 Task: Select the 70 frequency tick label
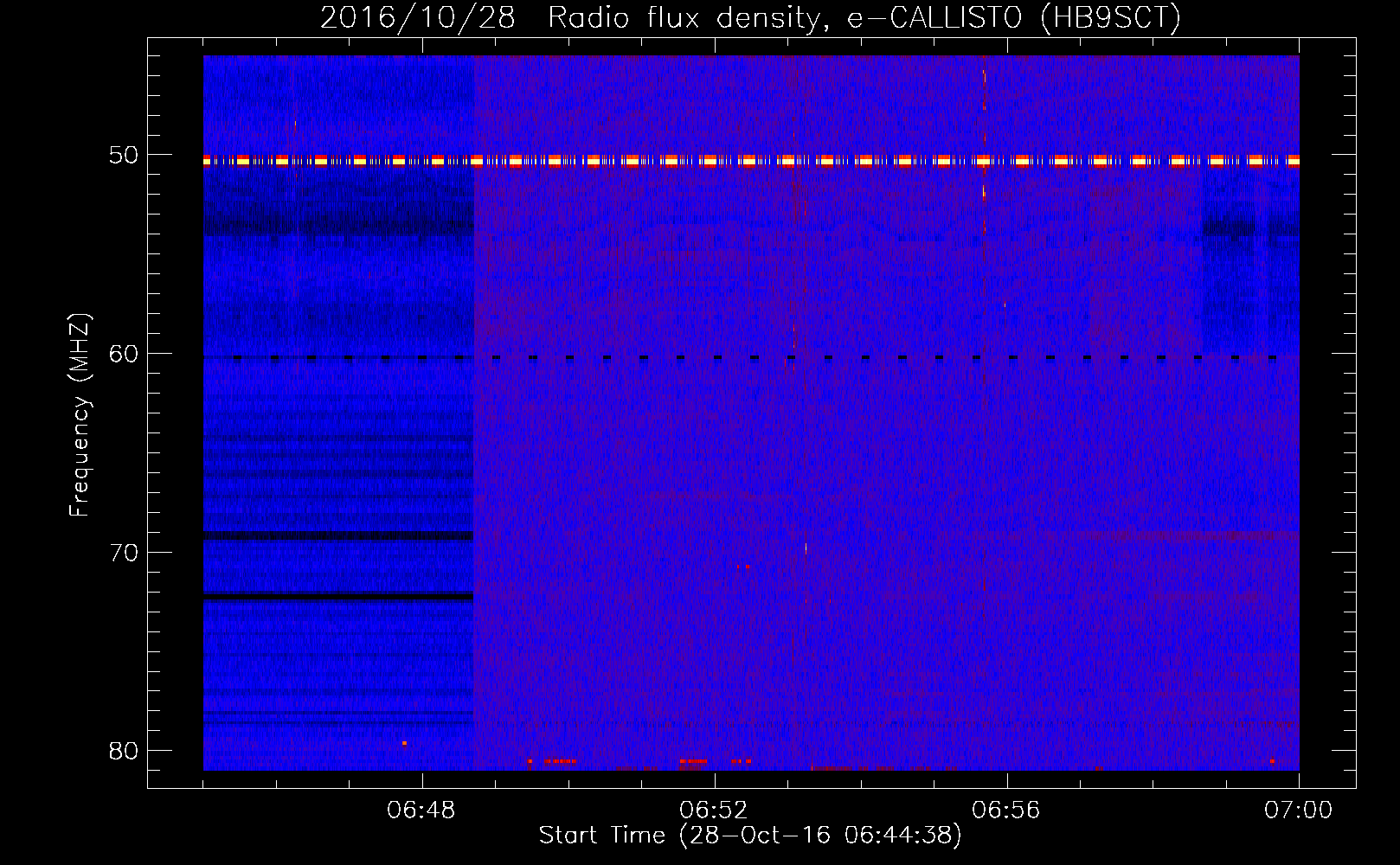(124, 553)
